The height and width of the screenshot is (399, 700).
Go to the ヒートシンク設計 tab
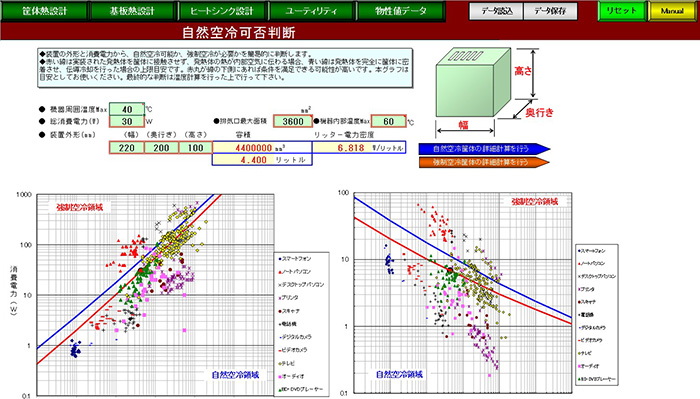(222, 11)
